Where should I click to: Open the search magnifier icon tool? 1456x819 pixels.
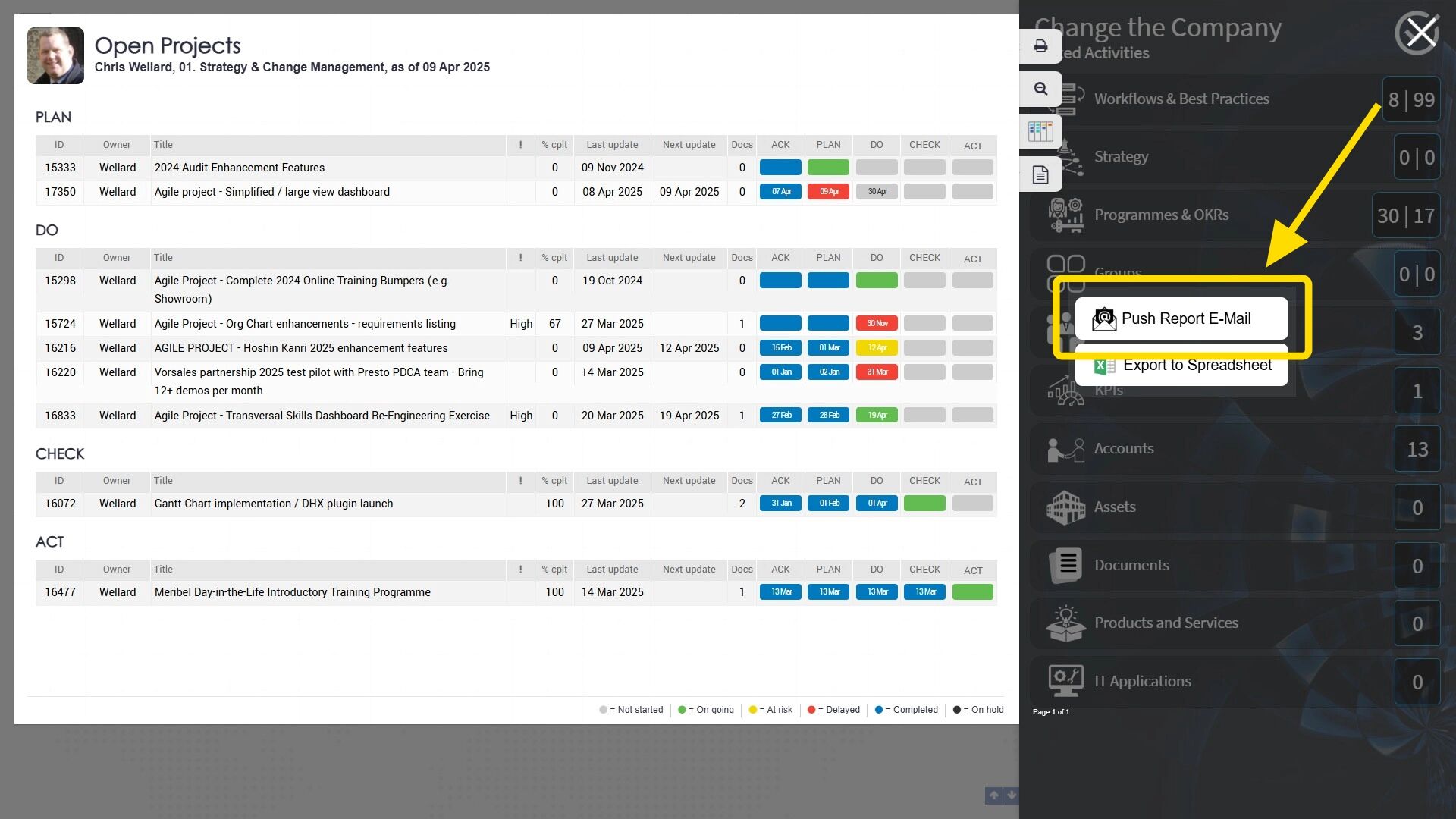point(1040,89)
